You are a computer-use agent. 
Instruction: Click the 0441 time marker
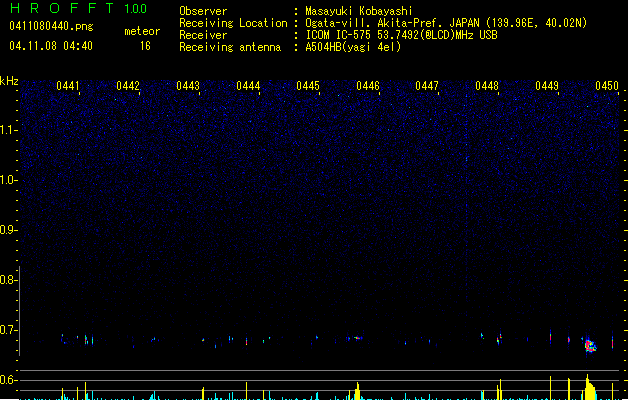point(68,86)
